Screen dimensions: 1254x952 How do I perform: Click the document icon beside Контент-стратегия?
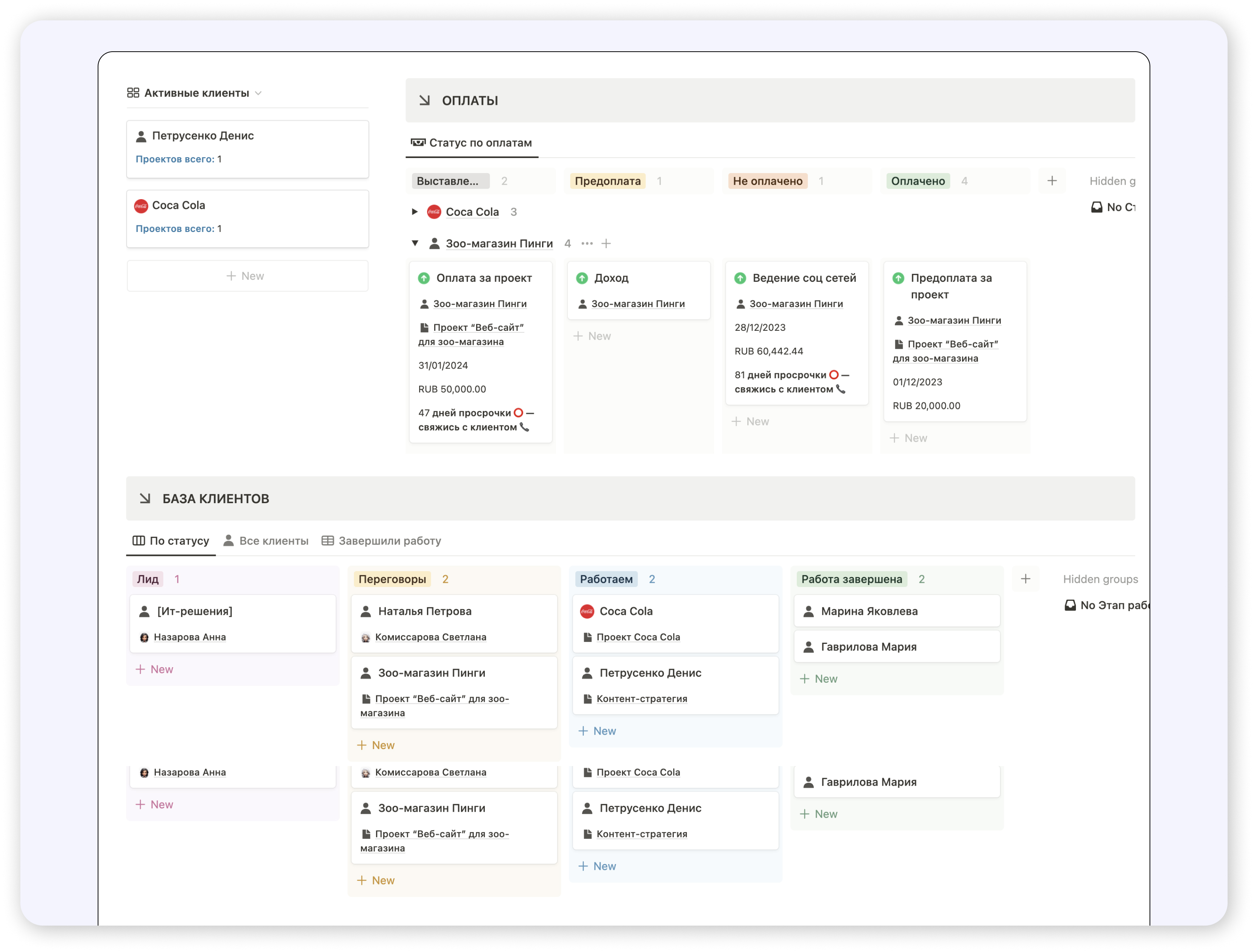pyautogui.click(x=587, y=698)
